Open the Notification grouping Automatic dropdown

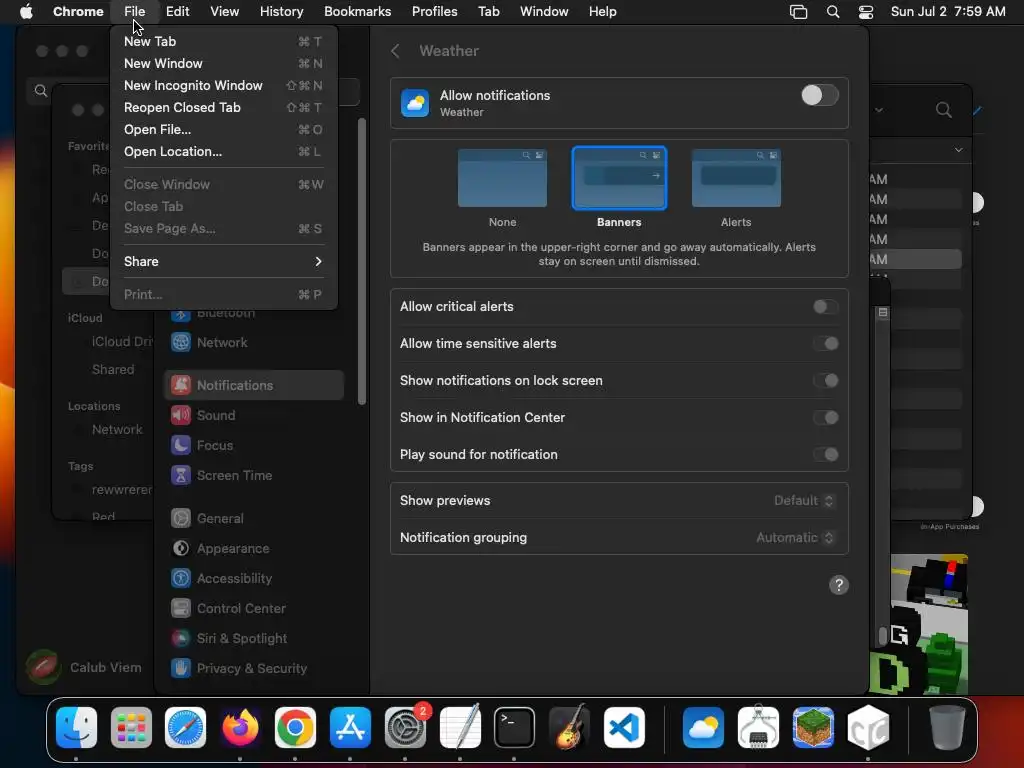tap(795, 537)
